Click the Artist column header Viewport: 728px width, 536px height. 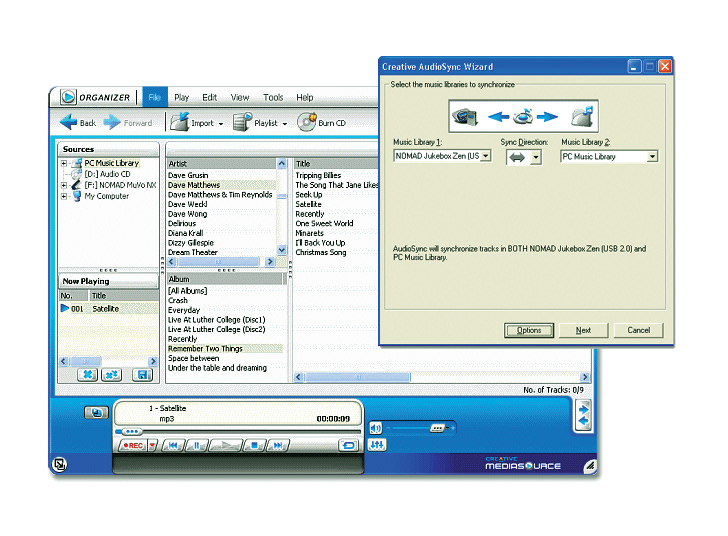(x=221, y=163)
